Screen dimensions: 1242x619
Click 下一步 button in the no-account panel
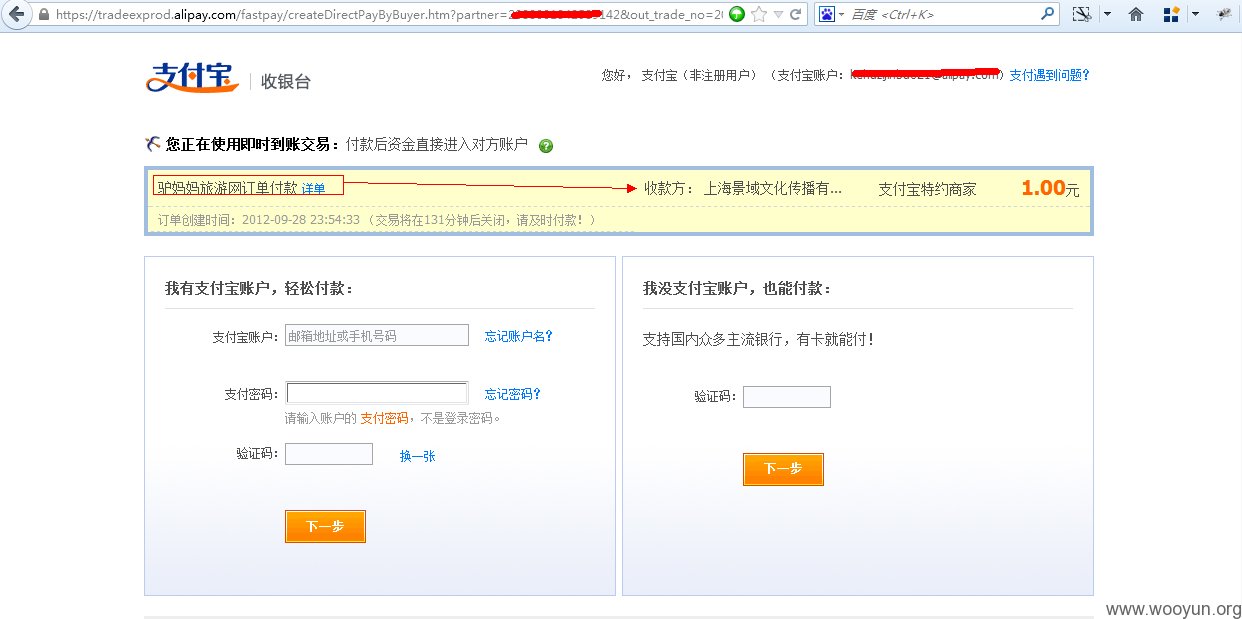(x=783, y=469)
